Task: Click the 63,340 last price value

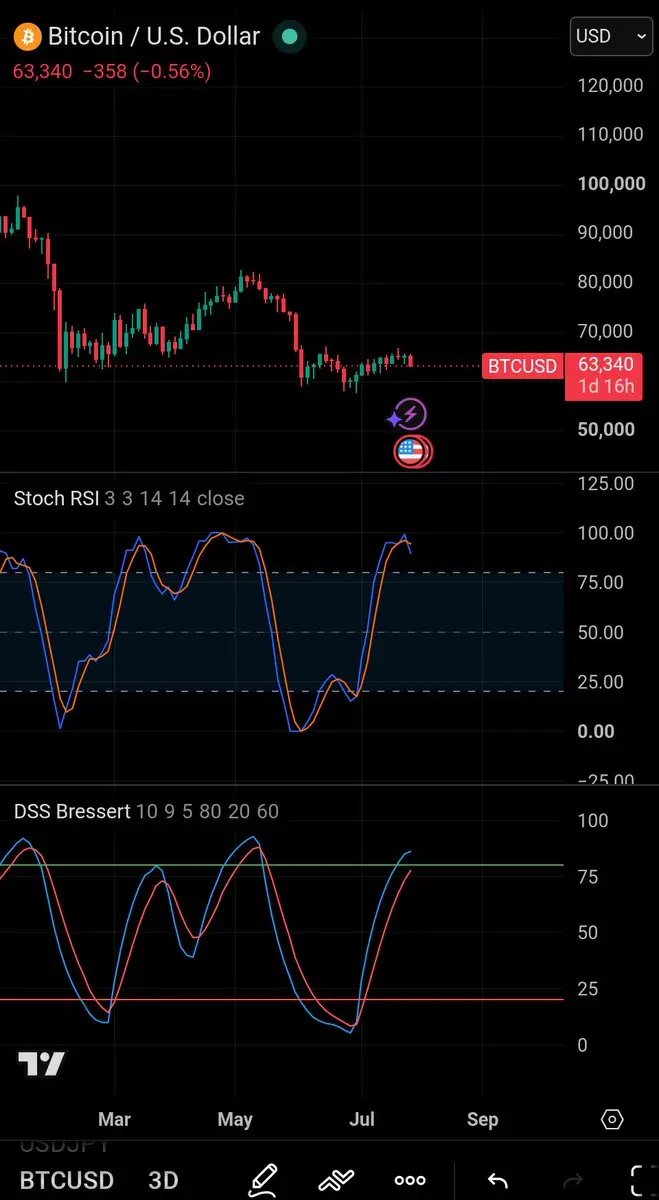Action: click(x=43, y=72)
